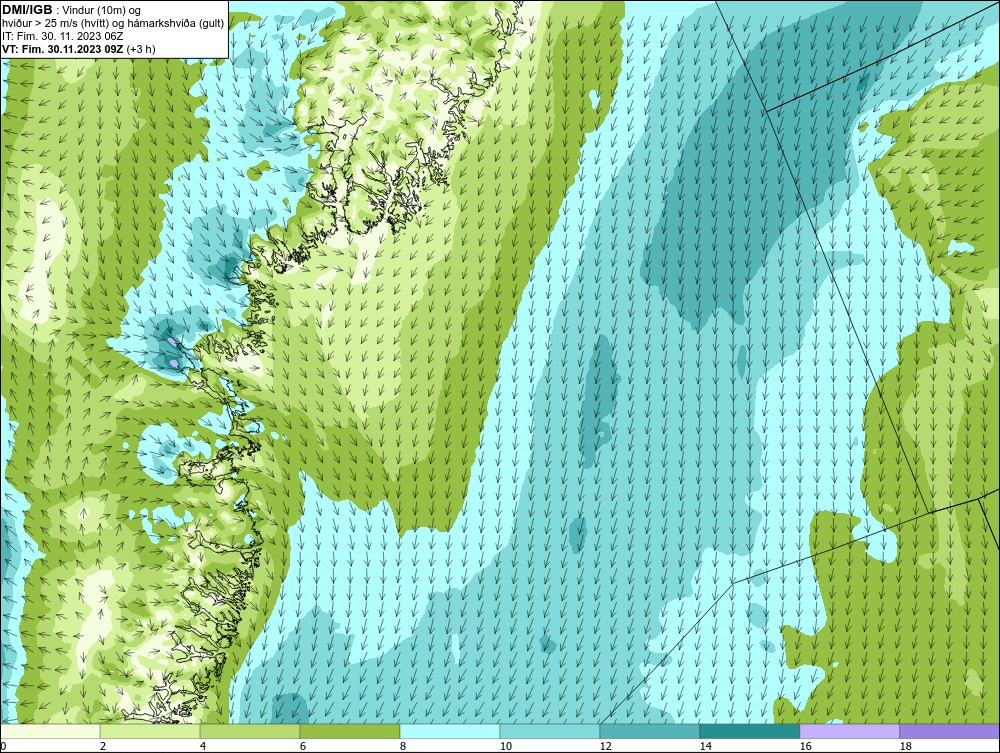Click the 12–14 m/s teal swatch
This screenshot has width=1000, height=753.
[x=649, y=731]
